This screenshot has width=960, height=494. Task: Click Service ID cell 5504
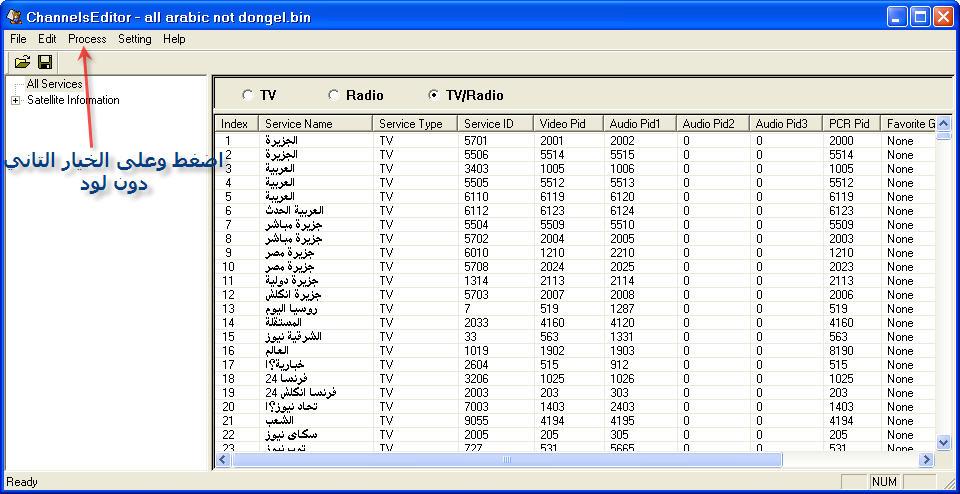pyautogui.click(x=476, y=225)
